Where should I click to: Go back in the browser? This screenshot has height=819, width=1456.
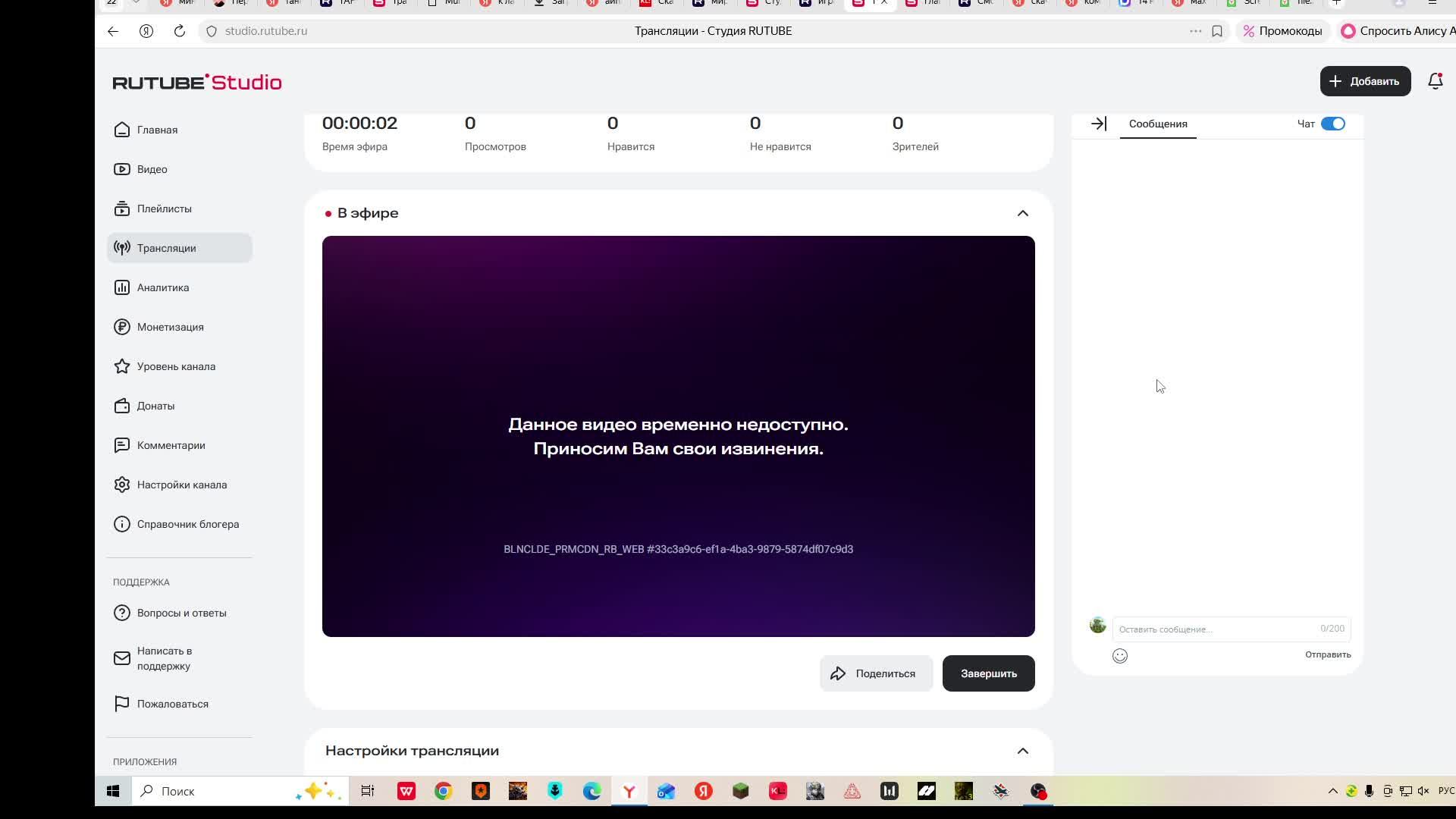[113, 31]
